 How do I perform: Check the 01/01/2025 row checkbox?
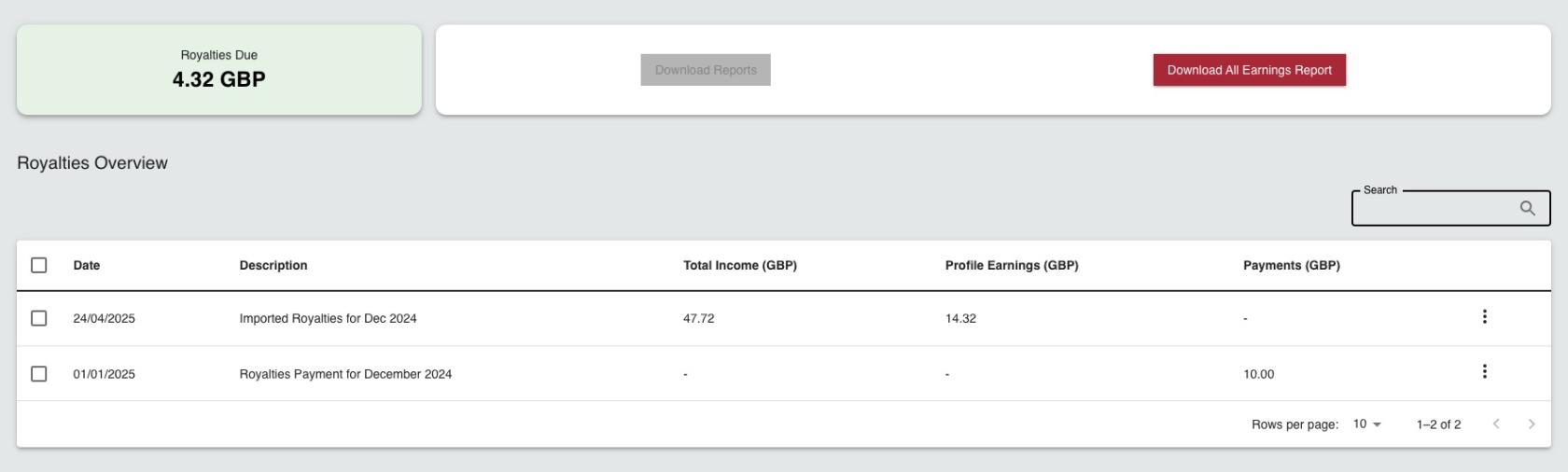tap(38, 373)
